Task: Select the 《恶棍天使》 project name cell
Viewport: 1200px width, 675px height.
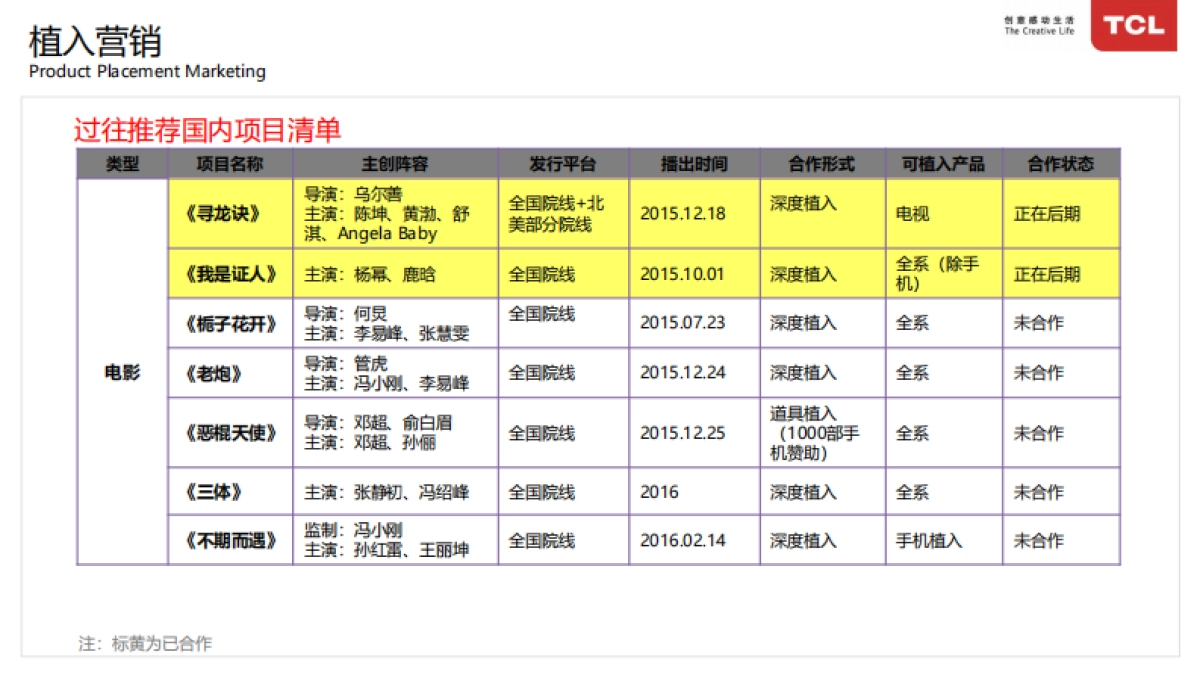Action: coord(230,433)
